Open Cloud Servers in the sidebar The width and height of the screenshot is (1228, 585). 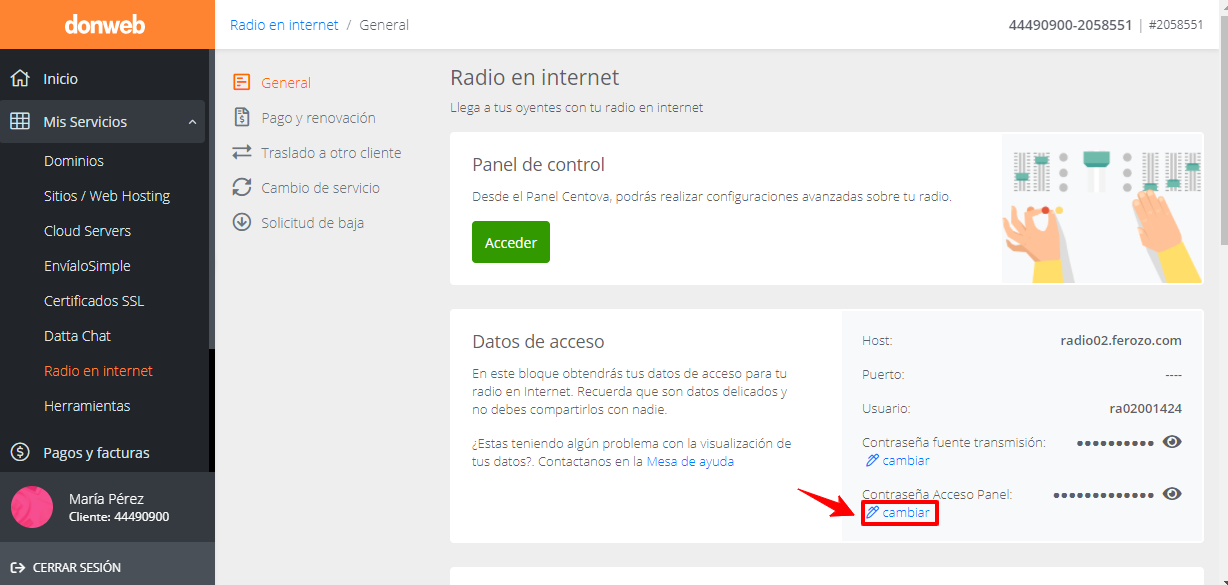click(x=87, y=231)
